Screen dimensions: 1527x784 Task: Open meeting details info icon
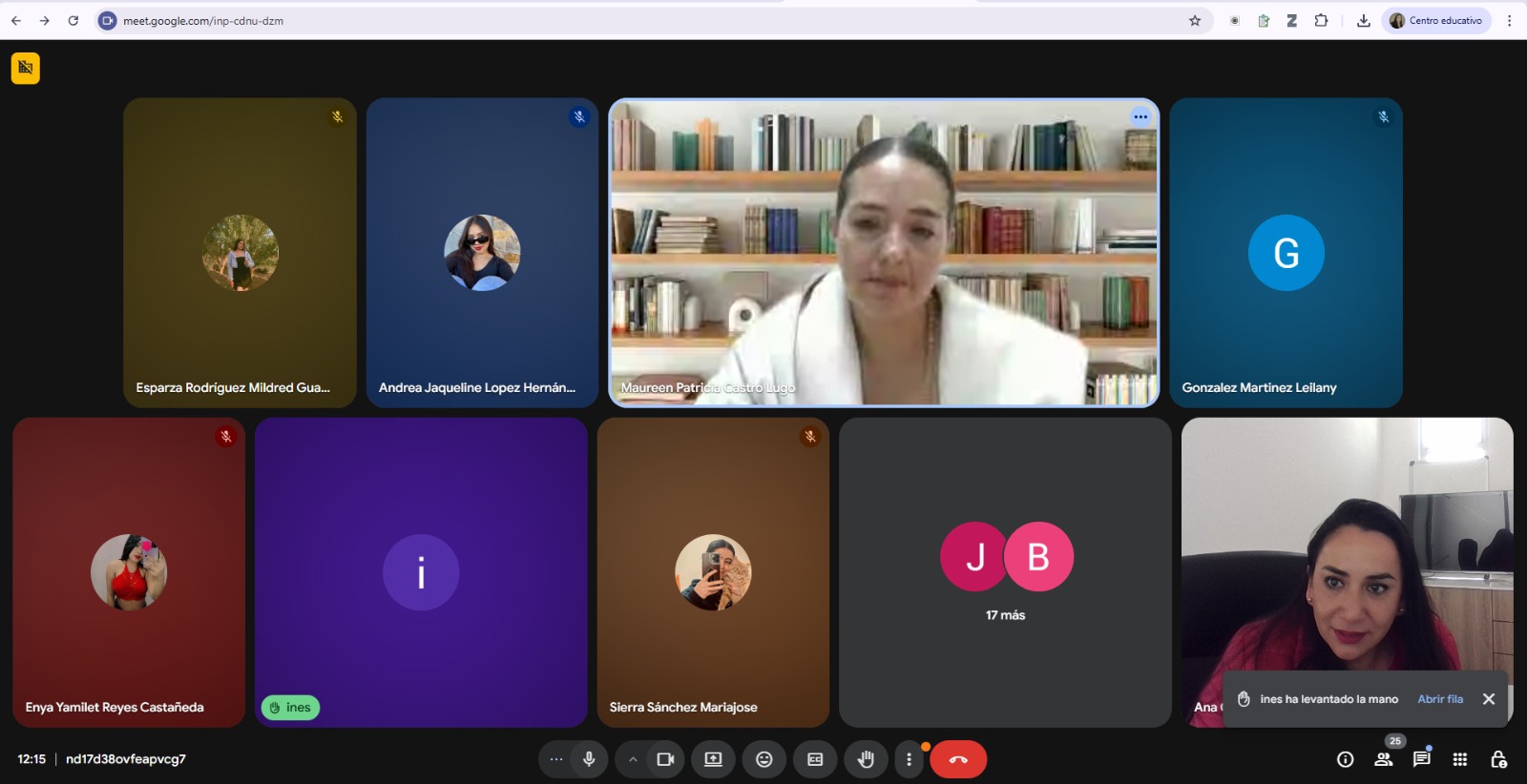point(1345,759)
